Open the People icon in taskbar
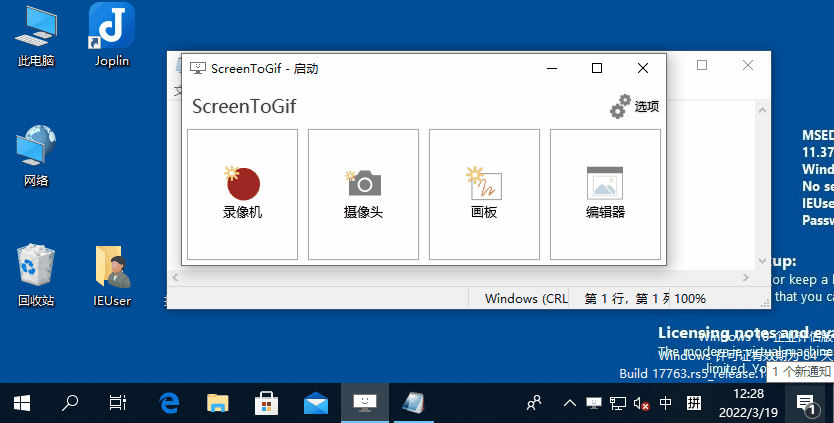Screen dimensions: 834x423 tap(534, 403)
